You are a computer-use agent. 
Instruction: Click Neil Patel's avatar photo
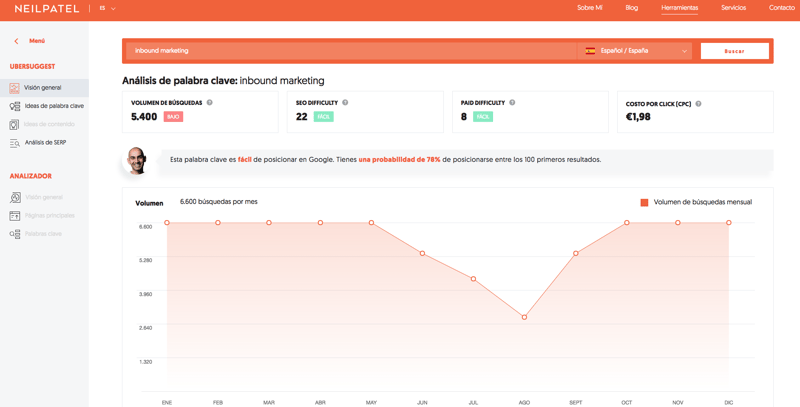tap(136, 161)
